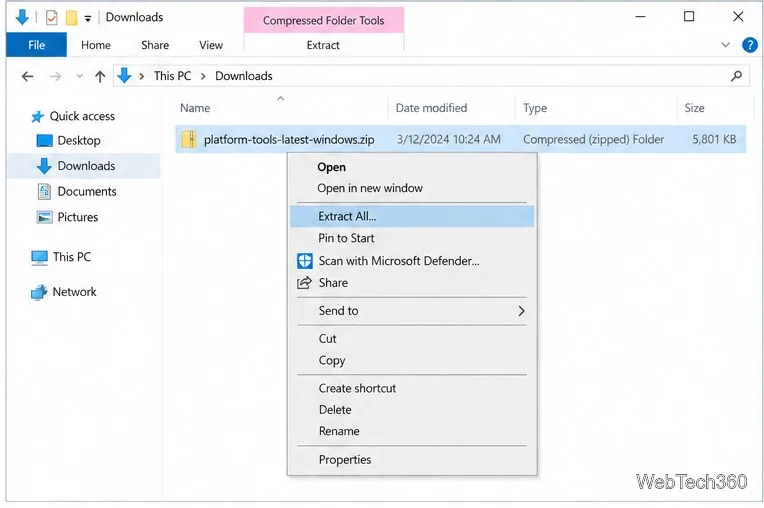
Task: Click the This PC breadcrumb in address bar
Action: [172, 76]
